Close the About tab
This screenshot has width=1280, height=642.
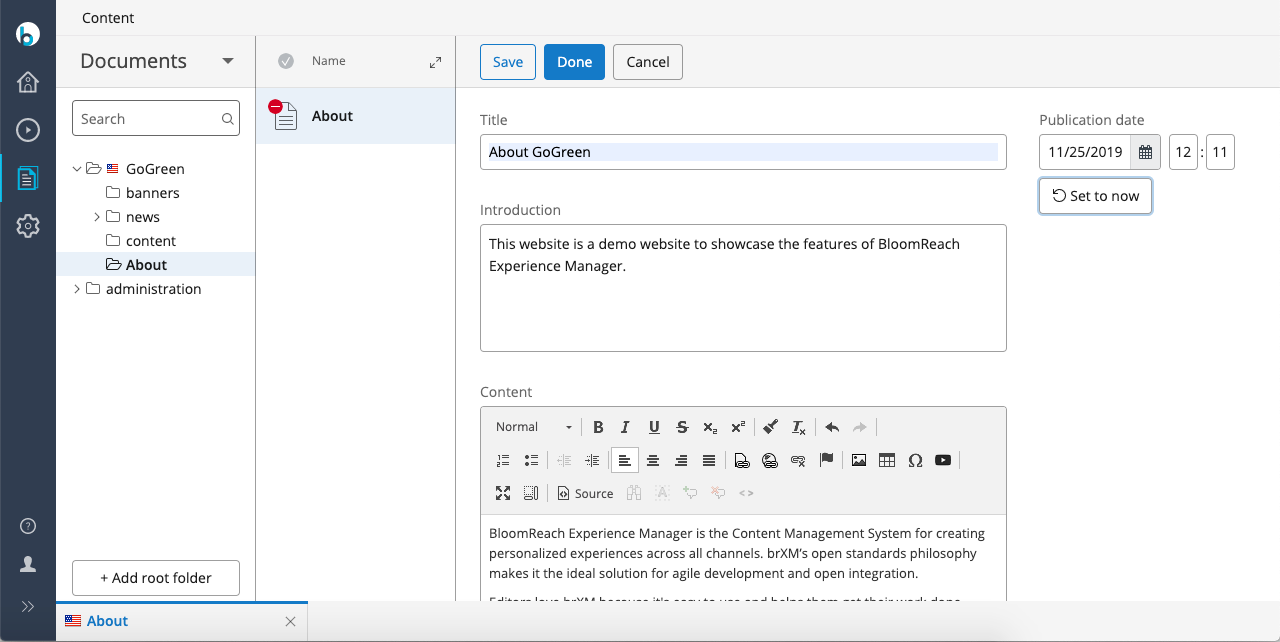click(290, 621)
